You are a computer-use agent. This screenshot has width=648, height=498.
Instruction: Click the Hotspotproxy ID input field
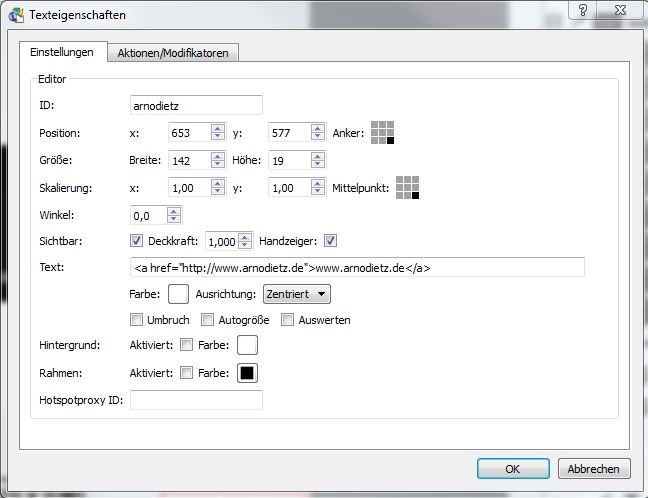pyautogui.click(x=195, y=400)
